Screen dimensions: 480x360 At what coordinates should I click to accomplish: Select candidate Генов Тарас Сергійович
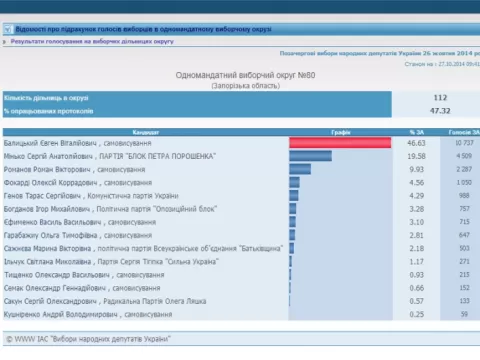point(42,196)
